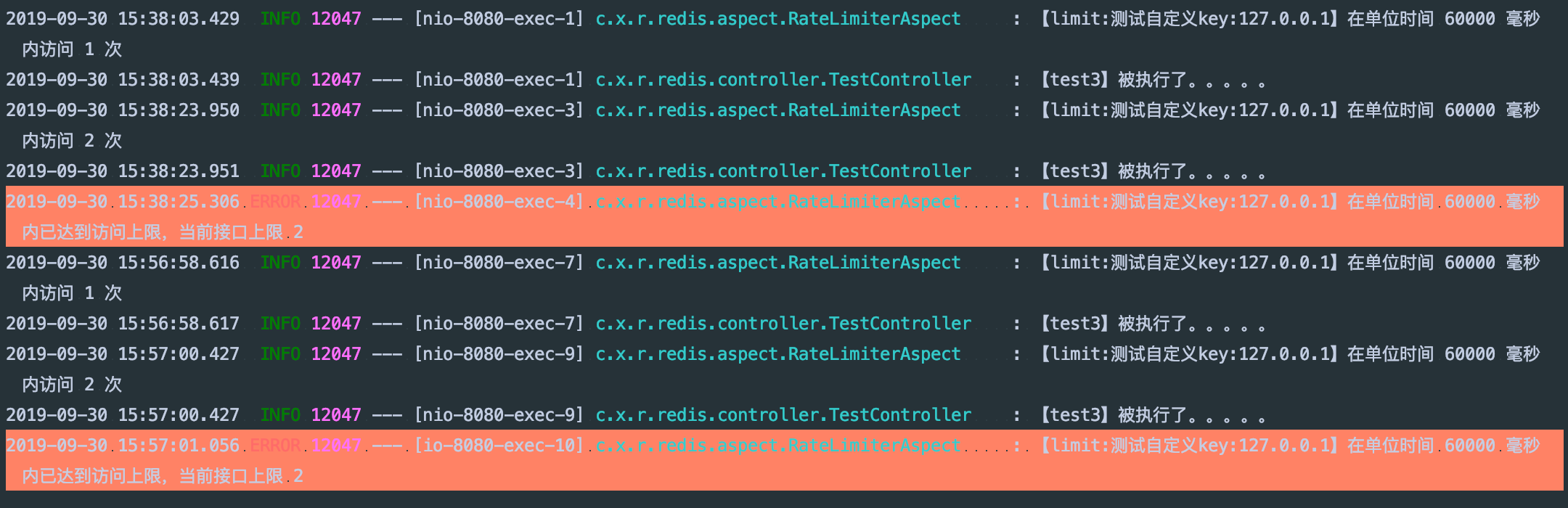Select the highlighted error line at 15:57:01.056
Screen dimensions: 1568x508
(x=784, y=460)
